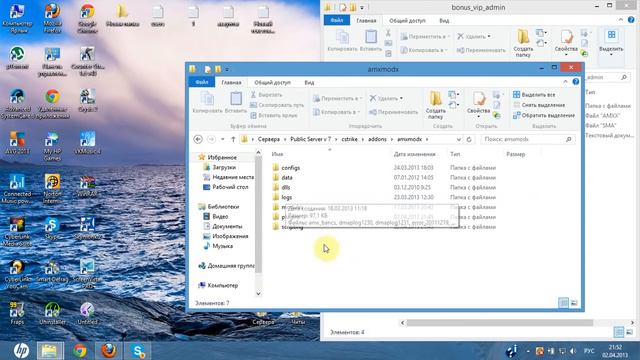Click Paste icon in amxmodx ribbon
This screenshot has width=640, height=360.
pyautogui.click(x=236, y=98)
